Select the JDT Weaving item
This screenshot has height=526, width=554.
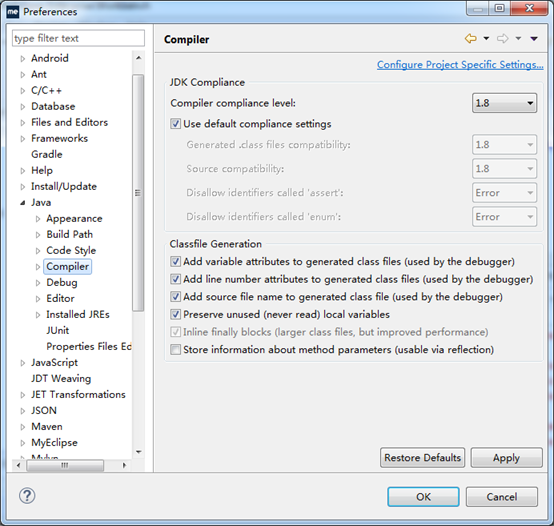[61, 378]
